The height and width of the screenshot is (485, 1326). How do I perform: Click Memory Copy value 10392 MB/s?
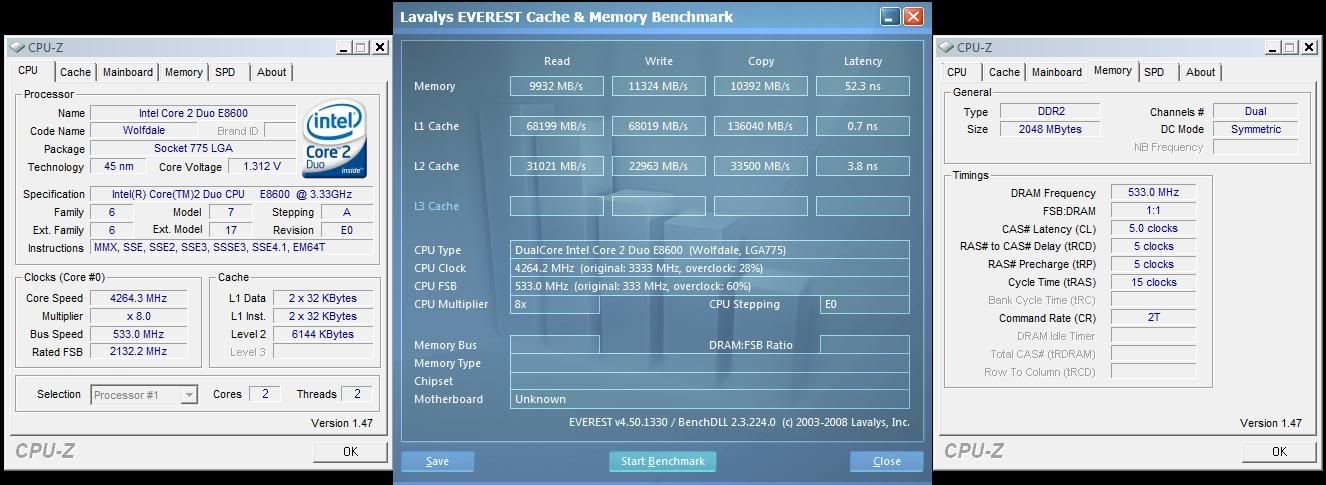(760, 87)
